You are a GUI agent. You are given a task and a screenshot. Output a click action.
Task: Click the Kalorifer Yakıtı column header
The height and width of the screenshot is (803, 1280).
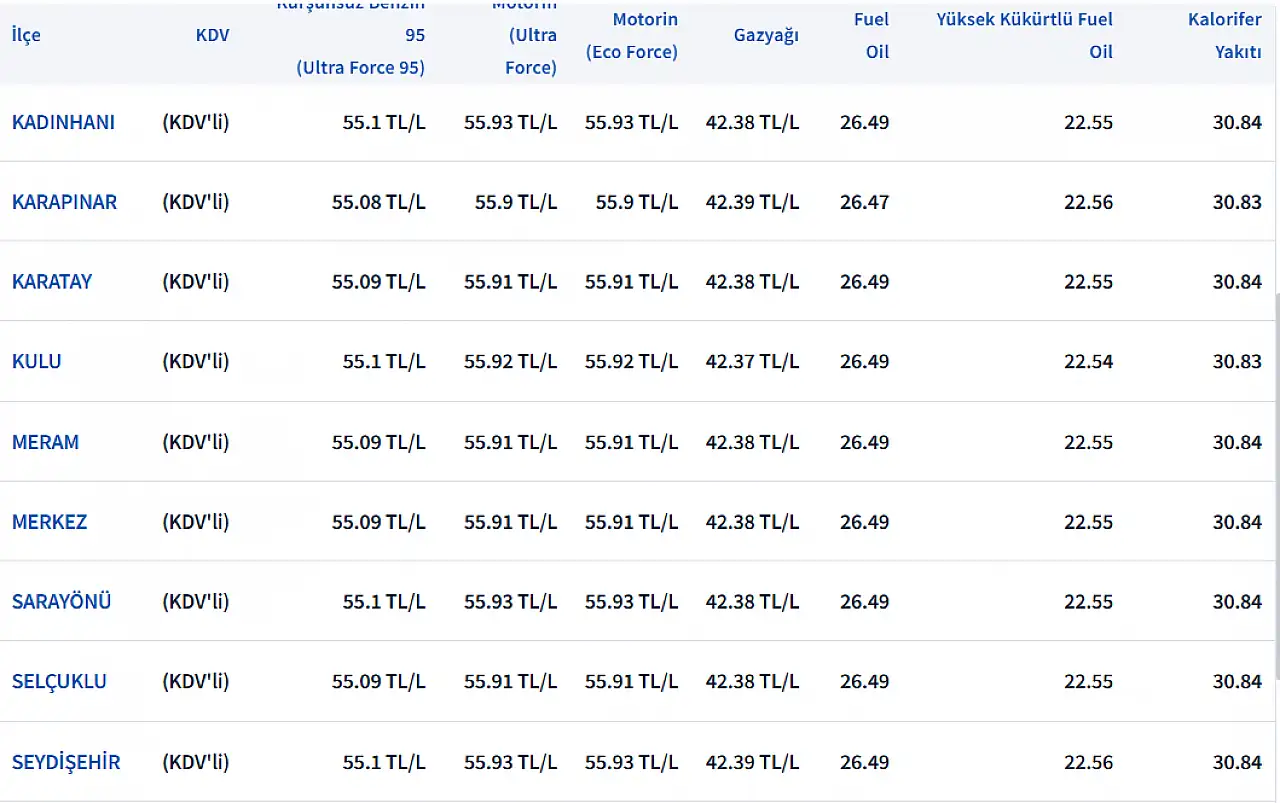pos(1224,35)
